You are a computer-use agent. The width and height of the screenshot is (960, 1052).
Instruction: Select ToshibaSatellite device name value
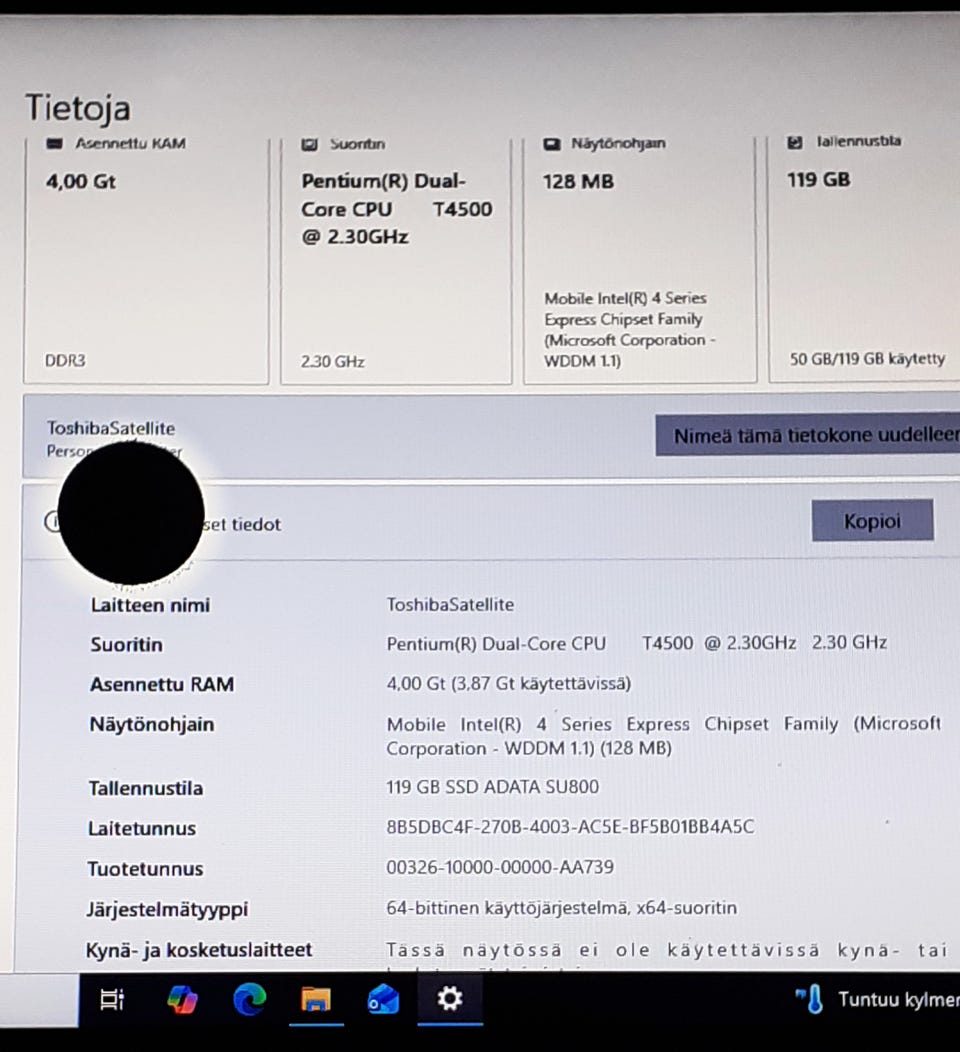(x=450, y=604)
